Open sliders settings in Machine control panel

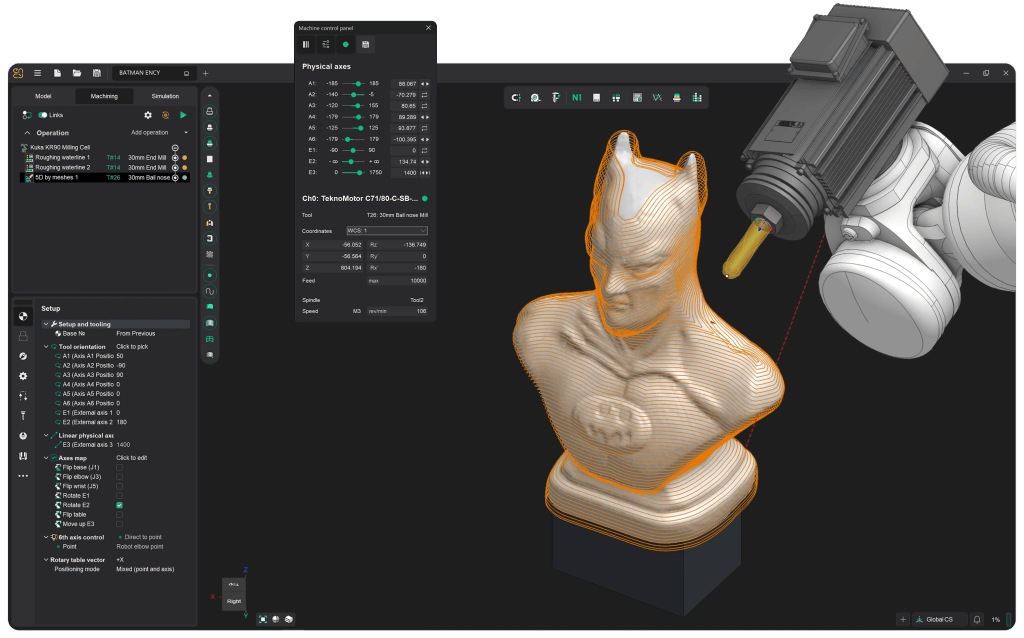coord(325,44)
